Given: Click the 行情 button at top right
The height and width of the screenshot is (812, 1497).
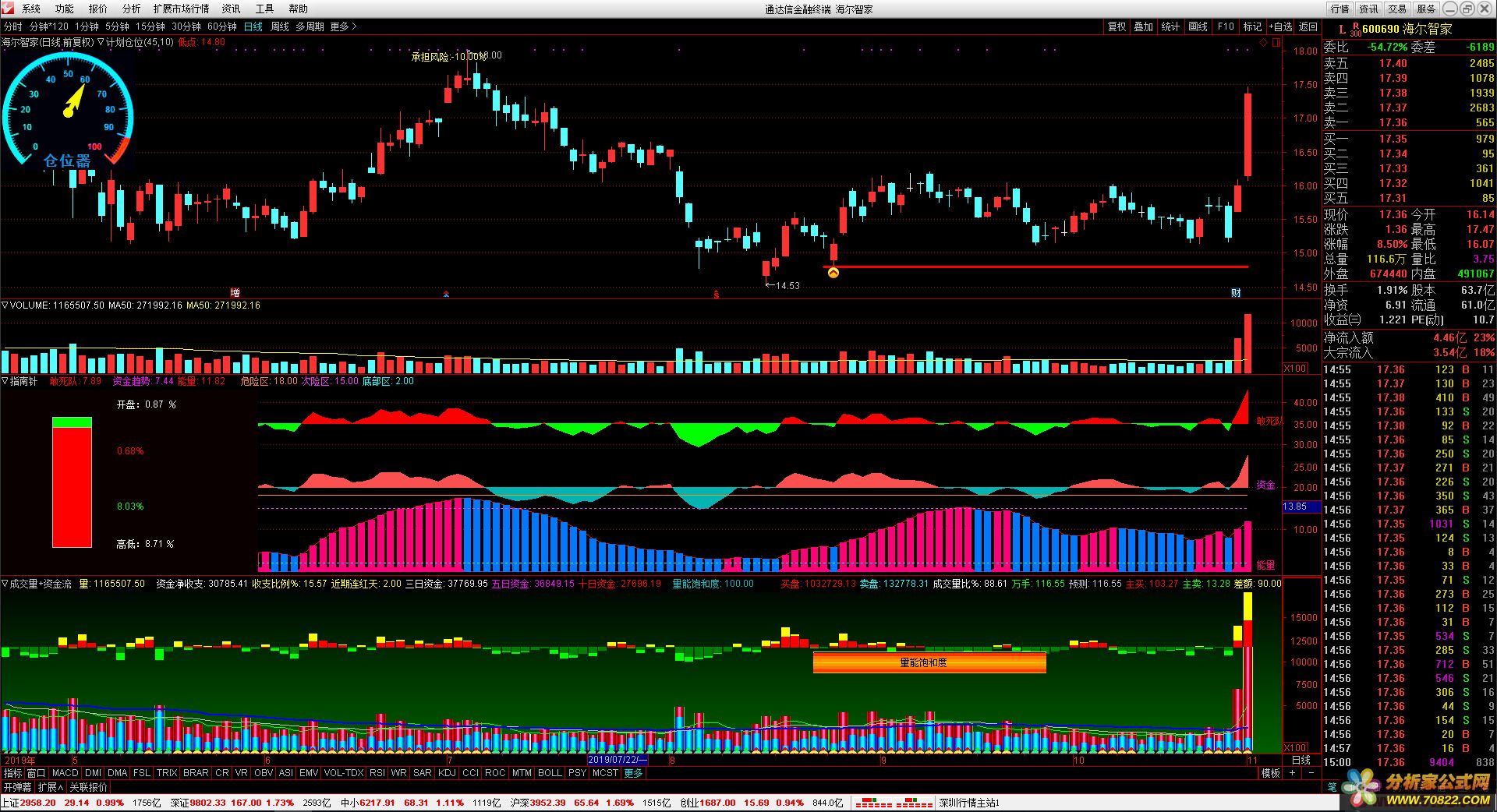Looking at the screenshot, I should click(1340, 9).
